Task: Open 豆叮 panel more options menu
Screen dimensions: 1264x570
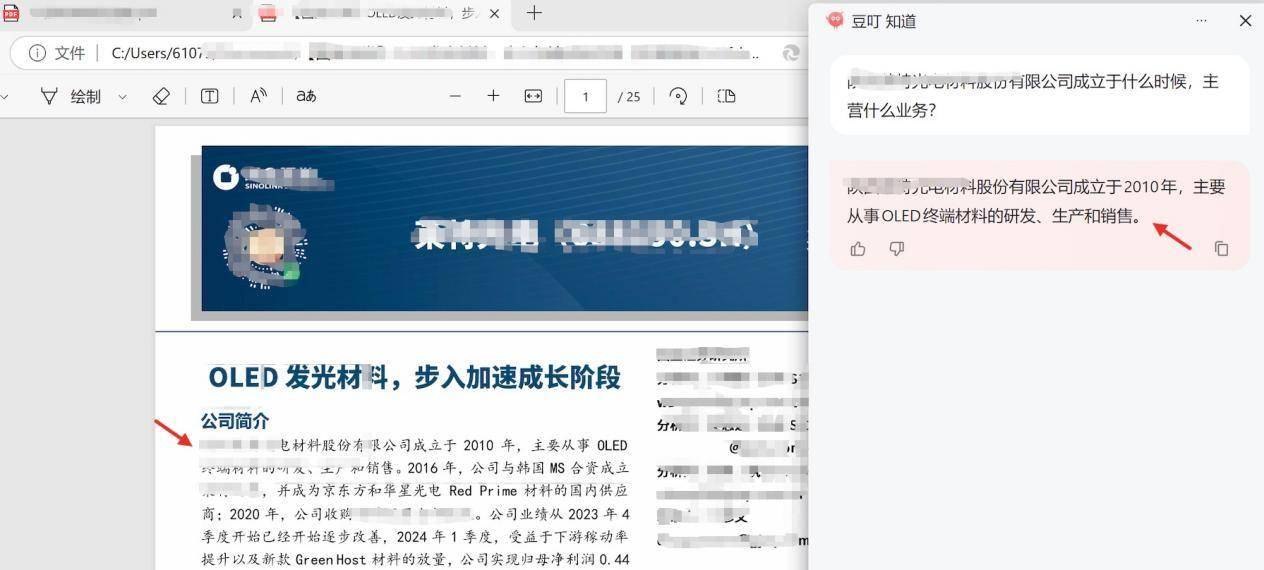Action: [x=1201, y=21]
